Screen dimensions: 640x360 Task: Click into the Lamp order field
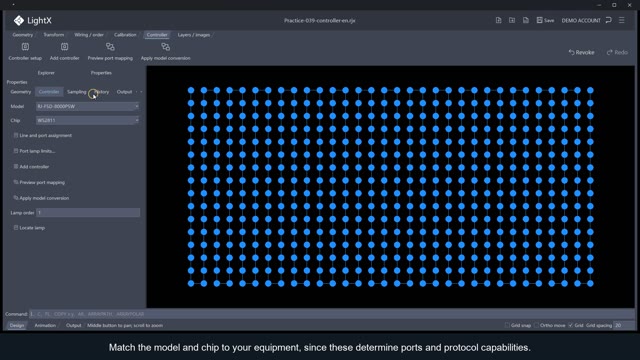pyautogui.click(x=88, y=213)
